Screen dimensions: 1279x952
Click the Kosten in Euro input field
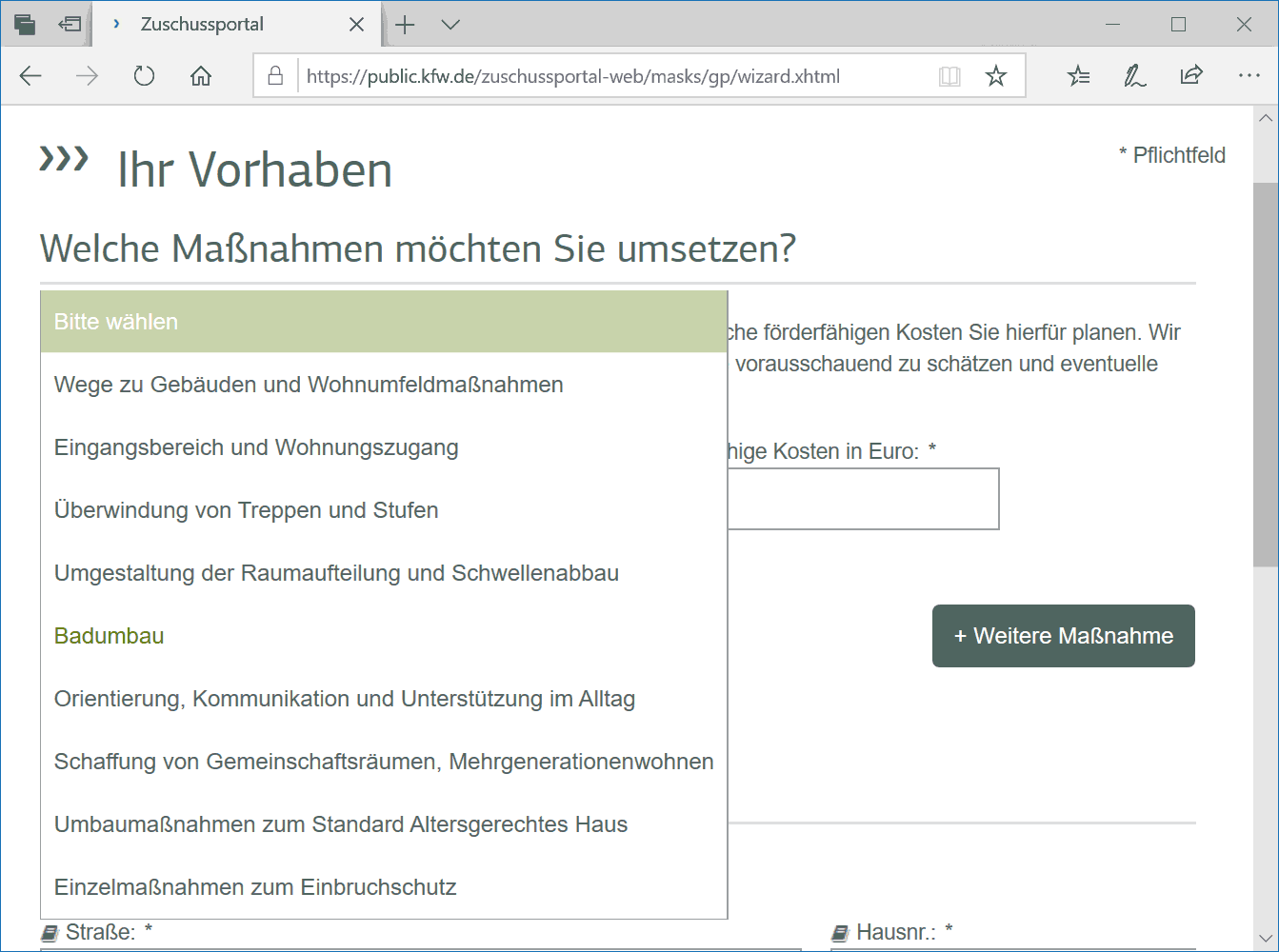click(x=862, y=499)
